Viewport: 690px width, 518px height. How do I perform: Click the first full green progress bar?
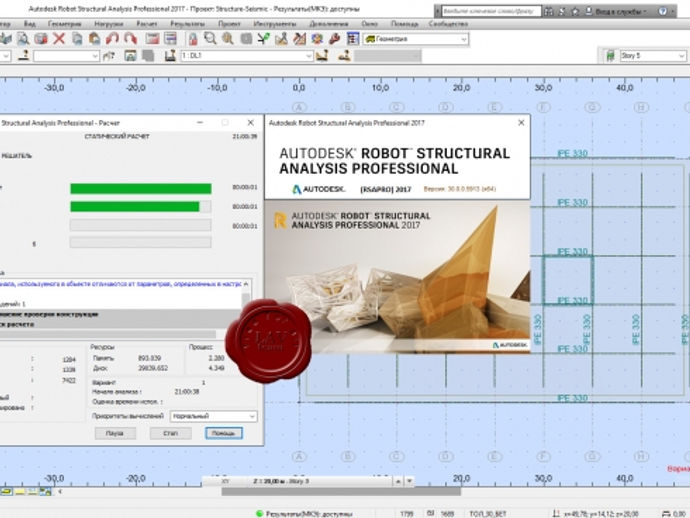141,189
